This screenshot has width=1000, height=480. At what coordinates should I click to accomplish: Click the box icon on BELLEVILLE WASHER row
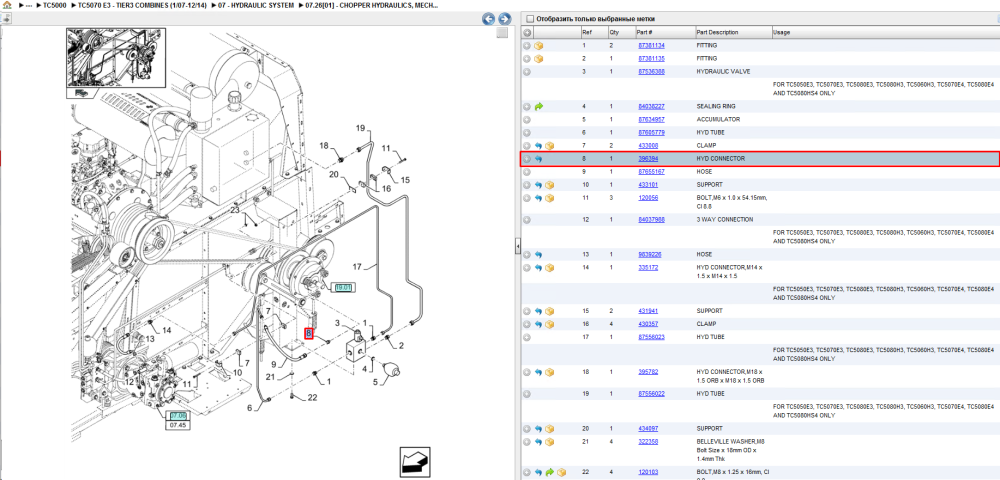(x=549, y=442)
